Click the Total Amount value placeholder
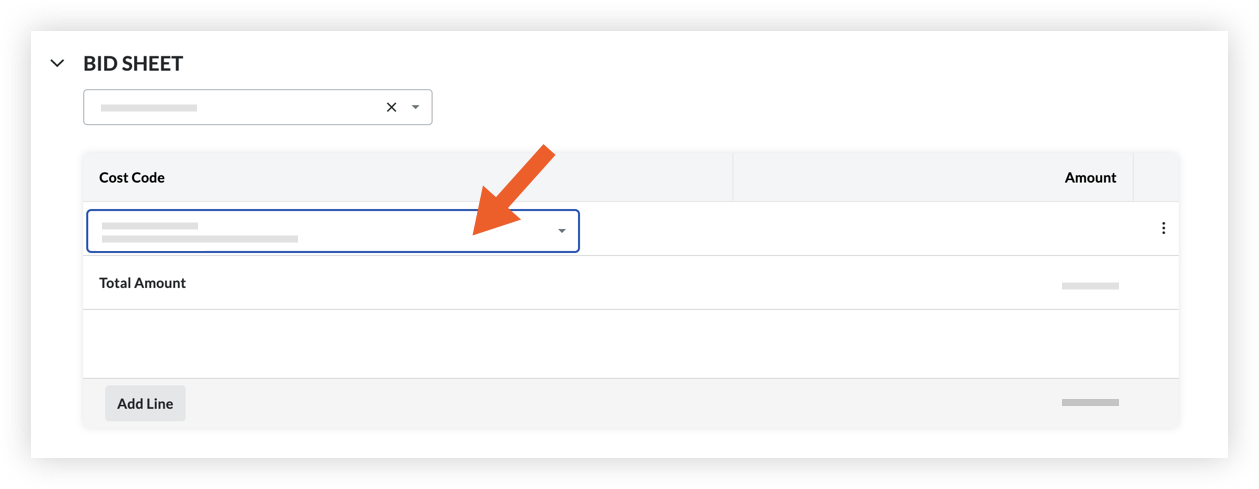The image size is (1259, 489). pyautogui.click(x=1090, y=286)
